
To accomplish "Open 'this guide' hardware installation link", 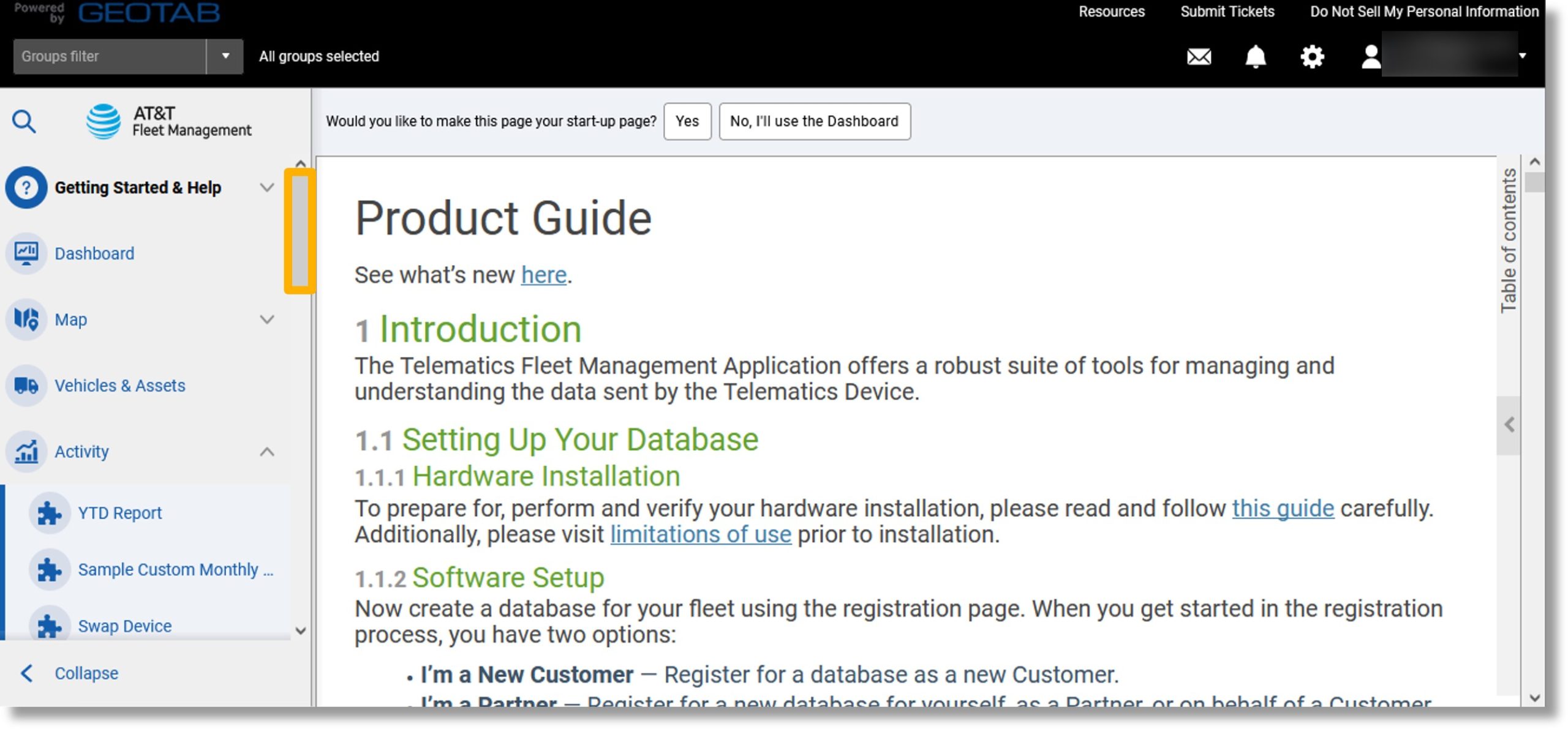I will pyautogui.click(x=1283, y=508).
